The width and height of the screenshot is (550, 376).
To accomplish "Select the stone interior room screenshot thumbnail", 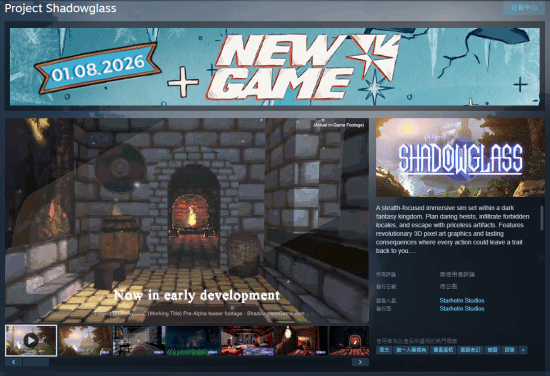I will tap(139, 341).
